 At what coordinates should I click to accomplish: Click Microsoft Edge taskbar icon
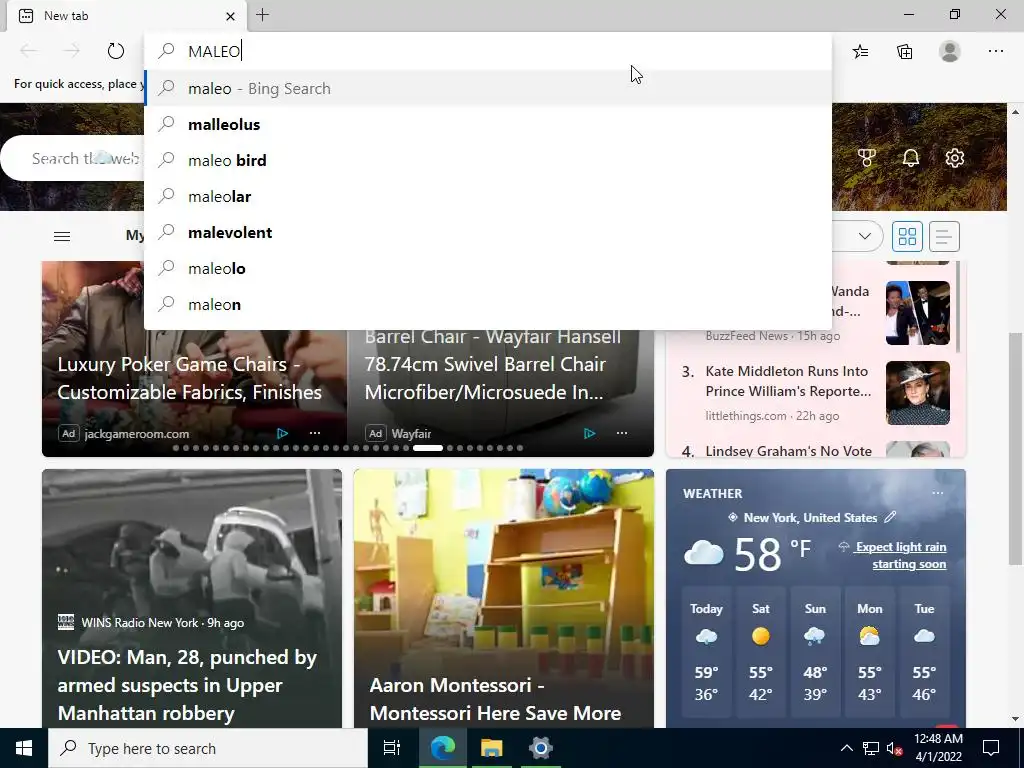tap(442, 748)
